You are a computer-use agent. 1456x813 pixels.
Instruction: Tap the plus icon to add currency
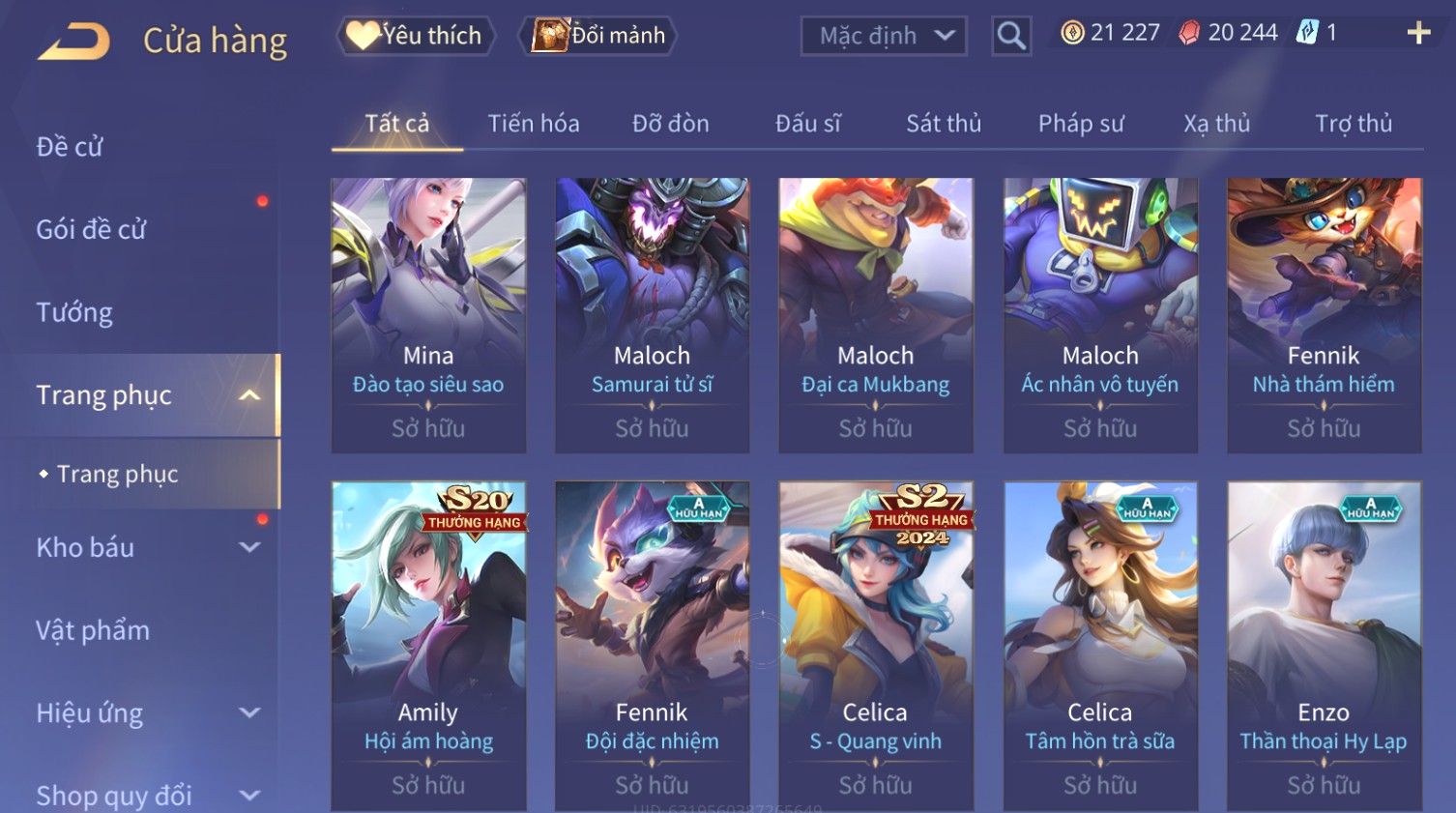pyautogui.click(x=1418, y=34)
